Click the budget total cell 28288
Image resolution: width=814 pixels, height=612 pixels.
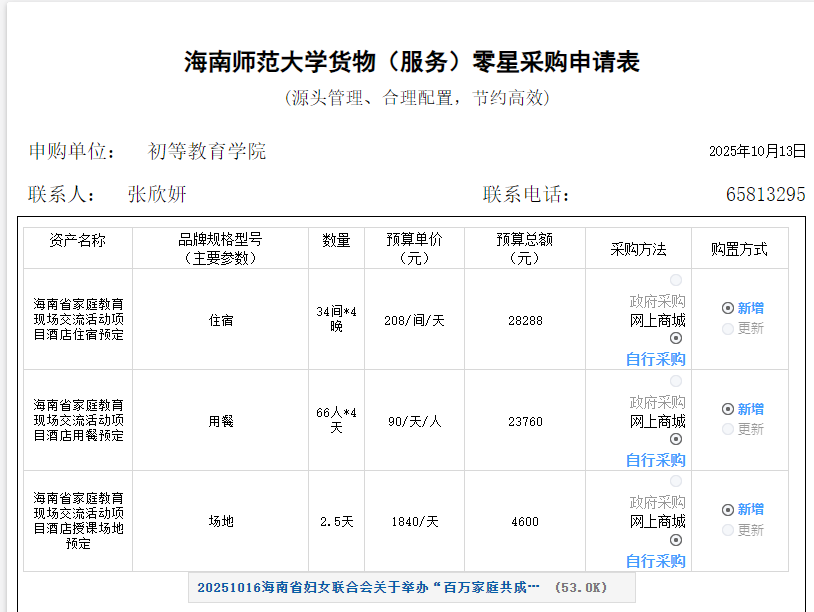pyautogui.click(x=525, y=321)
